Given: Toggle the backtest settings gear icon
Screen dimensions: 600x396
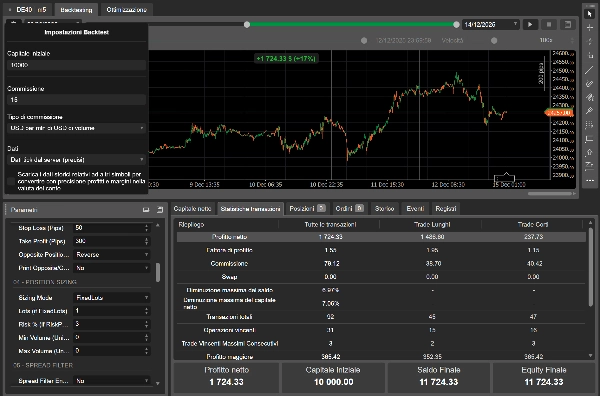Looking at the screenshot, I should click(13, 22).
